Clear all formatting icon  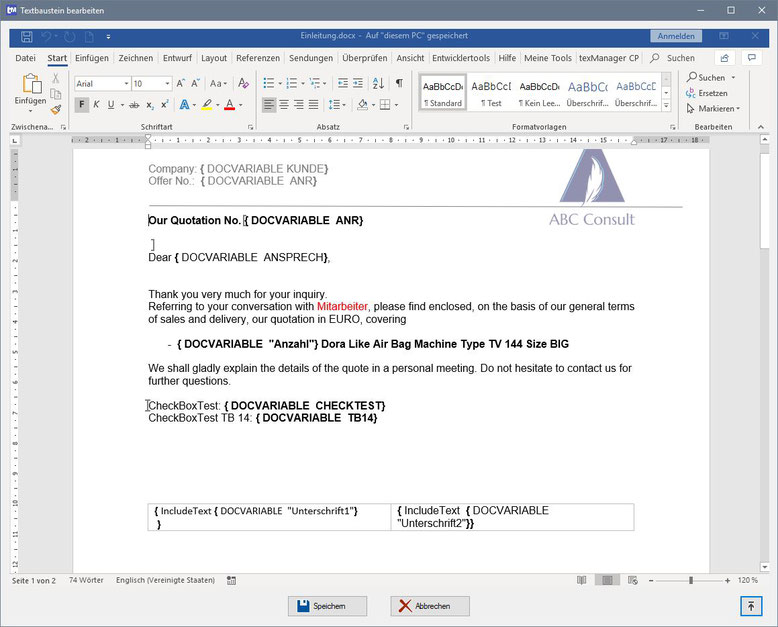[243, 83]
